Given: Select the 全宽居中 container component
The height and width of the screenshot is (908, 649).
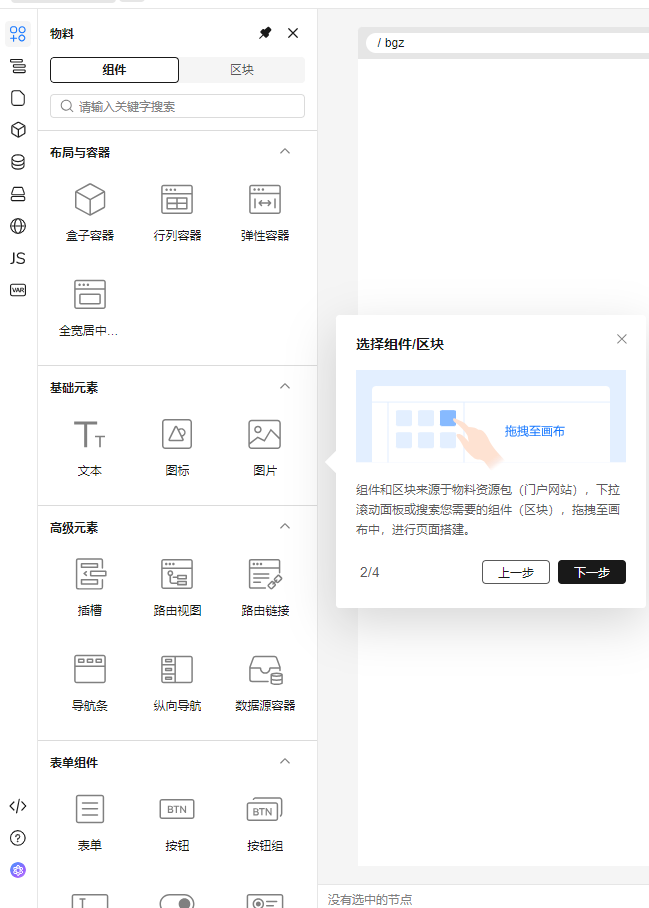Looking at the screenshot, I should 90,307.
